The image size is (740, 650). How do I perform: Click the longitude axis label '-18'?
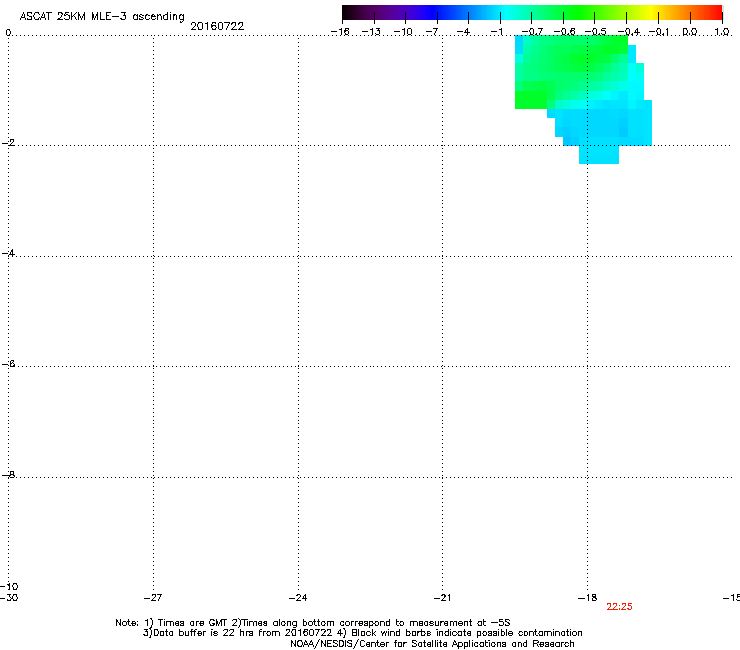588,598
